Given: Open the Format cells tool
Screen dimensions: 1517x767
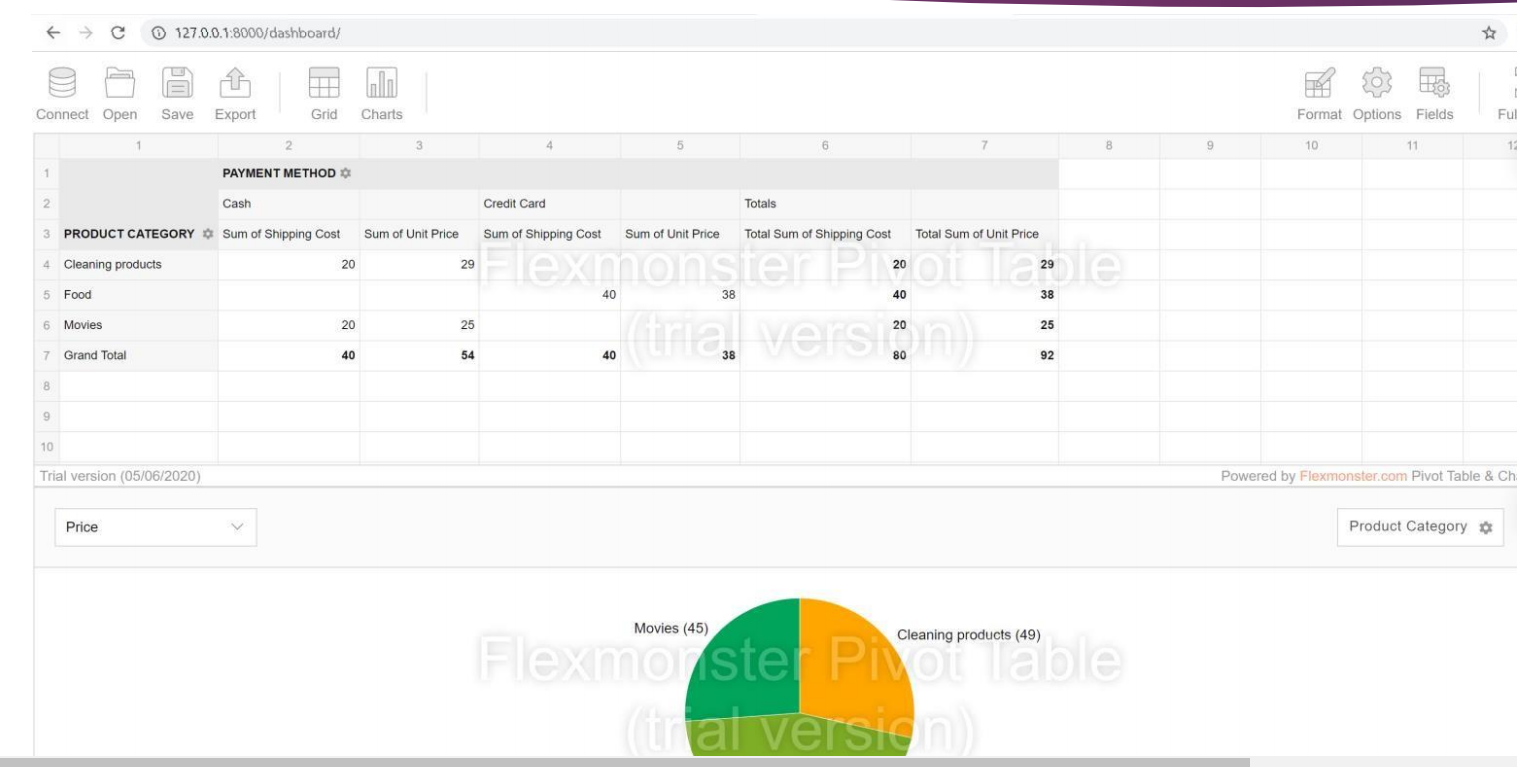Looking at the screenshot, I should click(x=1321, y=93).
